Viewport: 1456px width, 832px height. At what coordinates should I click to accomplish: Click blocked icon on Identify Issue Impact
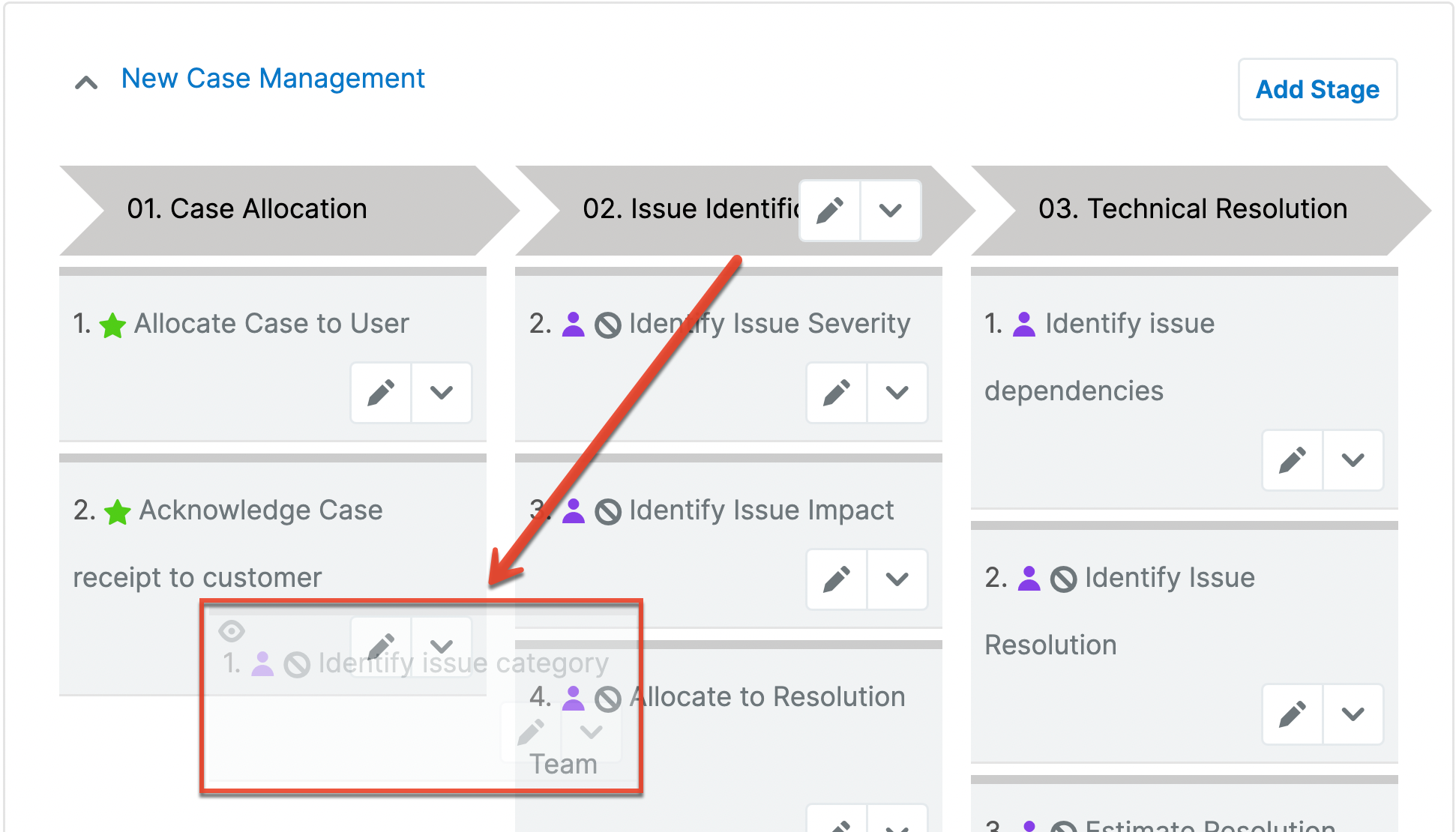(x=608, y=512)
